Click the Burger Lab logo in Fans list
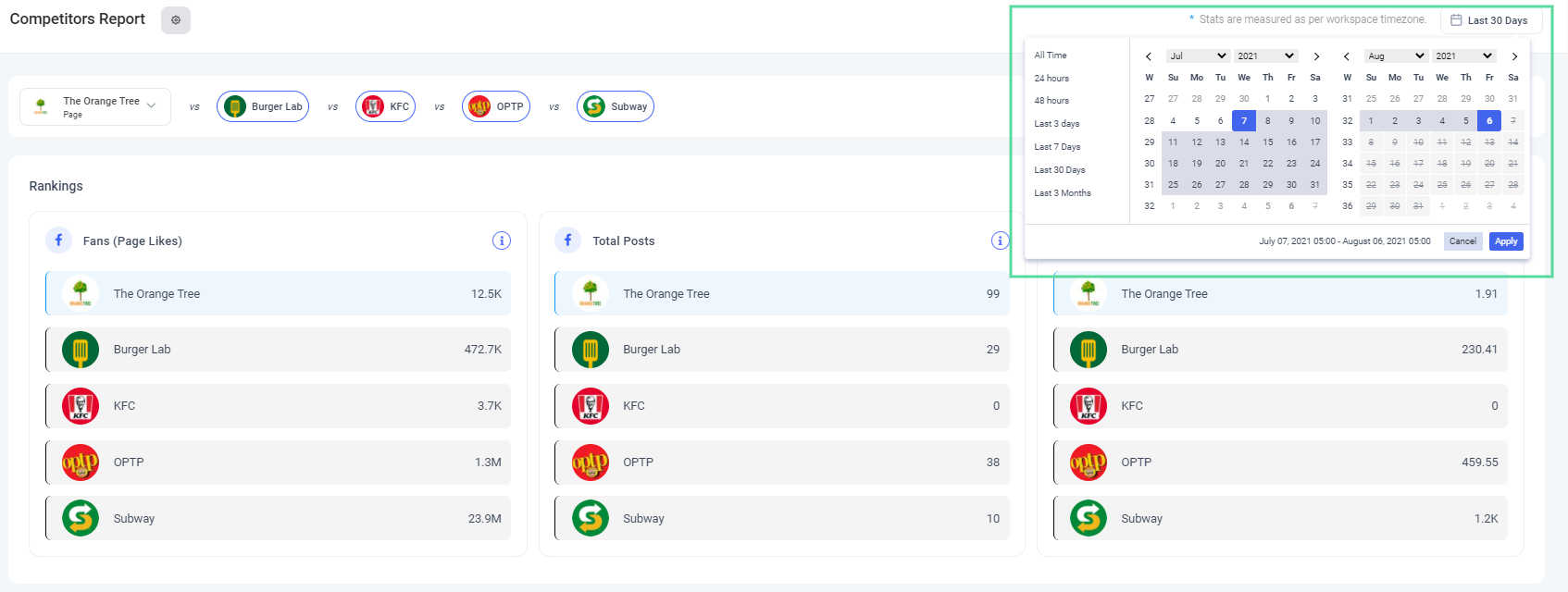Viewport: 1568px width, 592px height. pos(81,350)
